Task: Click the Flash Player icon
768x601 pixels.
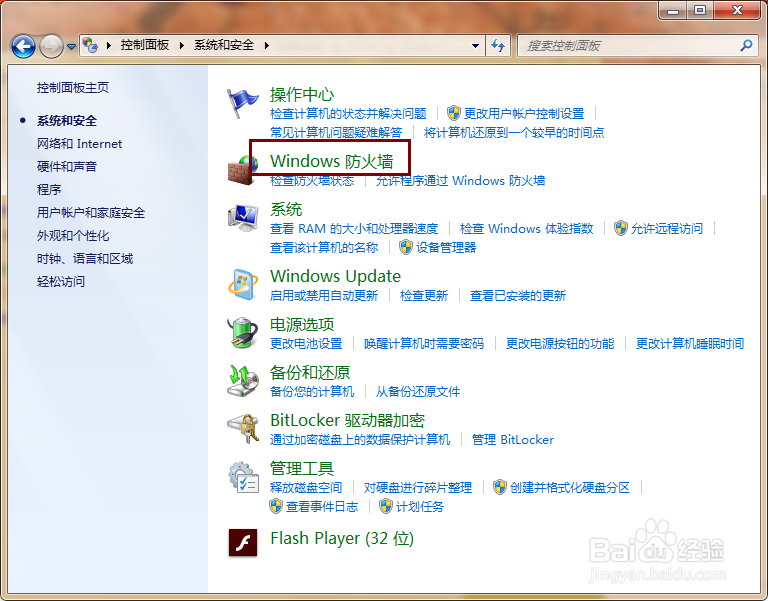Action: tap(242, 543)
